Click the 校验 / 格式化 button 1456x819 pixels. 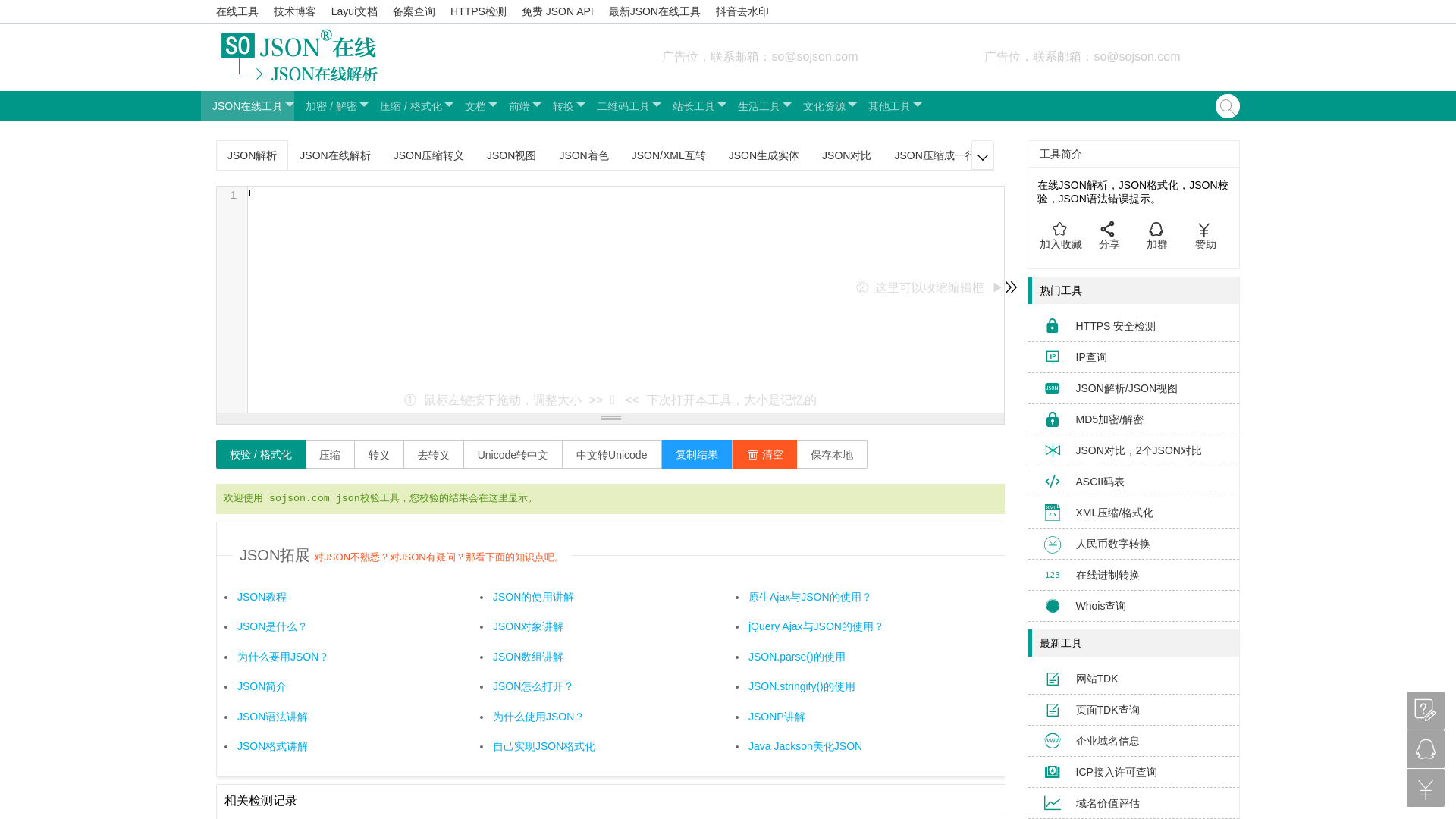[260, 454]
